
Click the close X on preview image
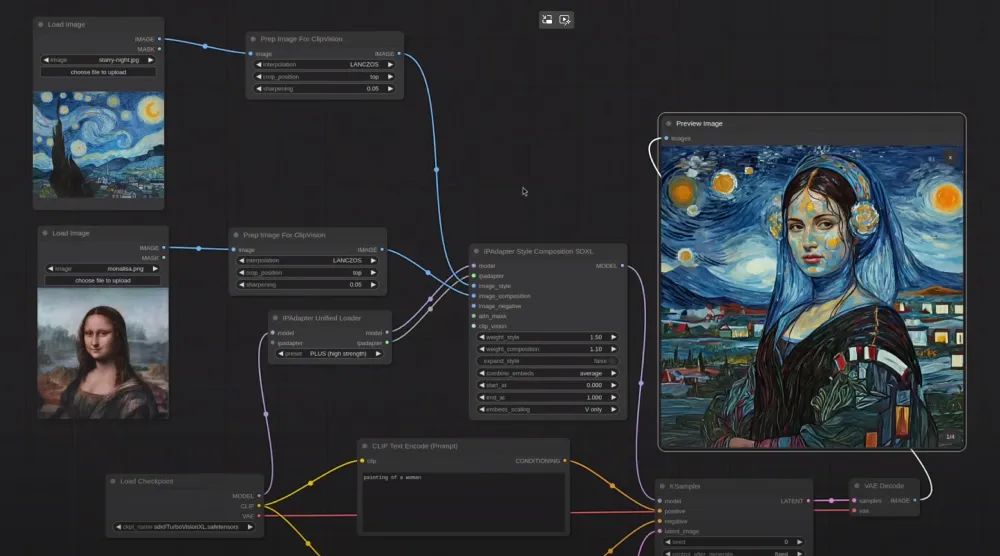coord(950,157)
